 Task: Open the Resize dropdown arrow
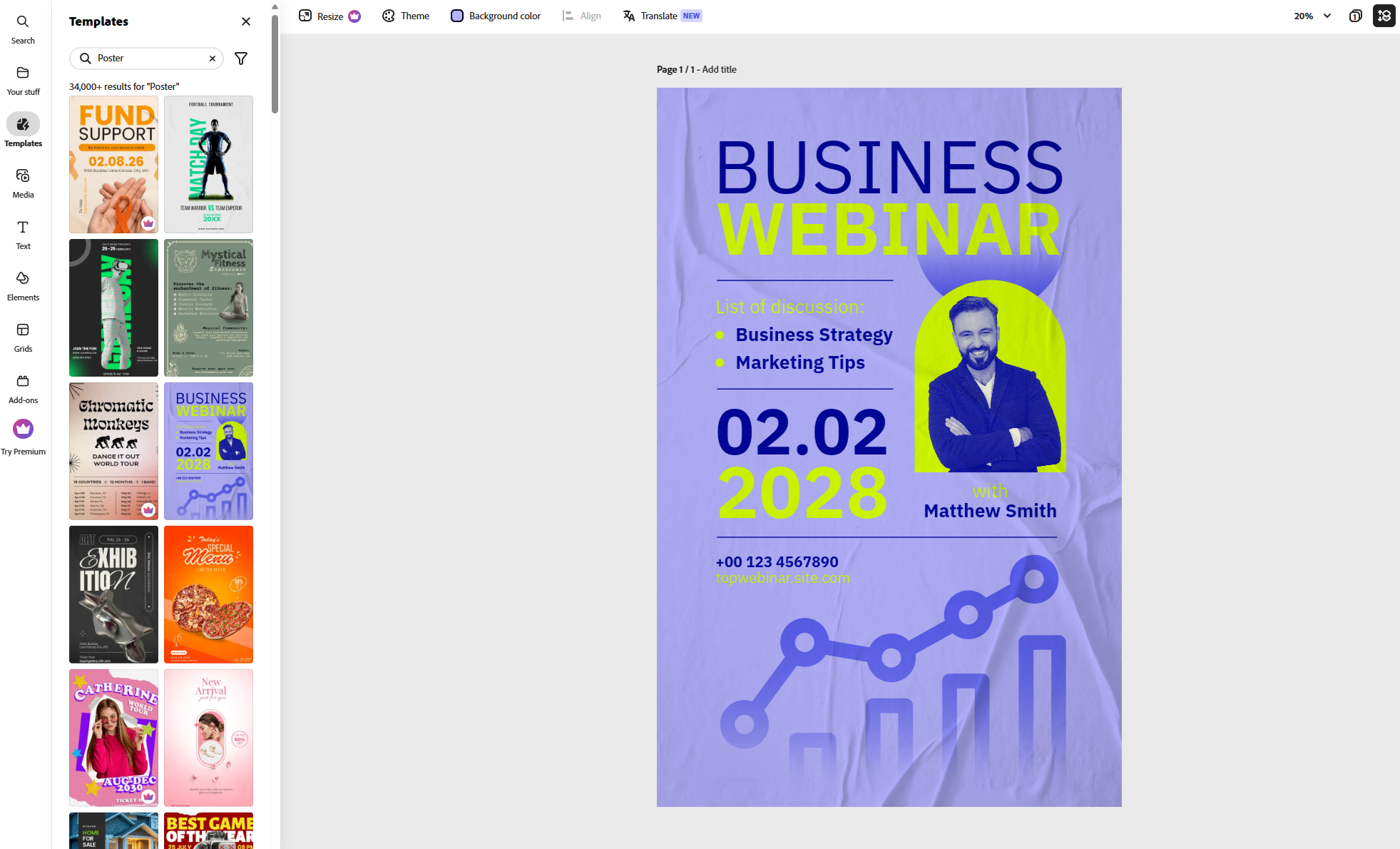click(x=354, y=15)
